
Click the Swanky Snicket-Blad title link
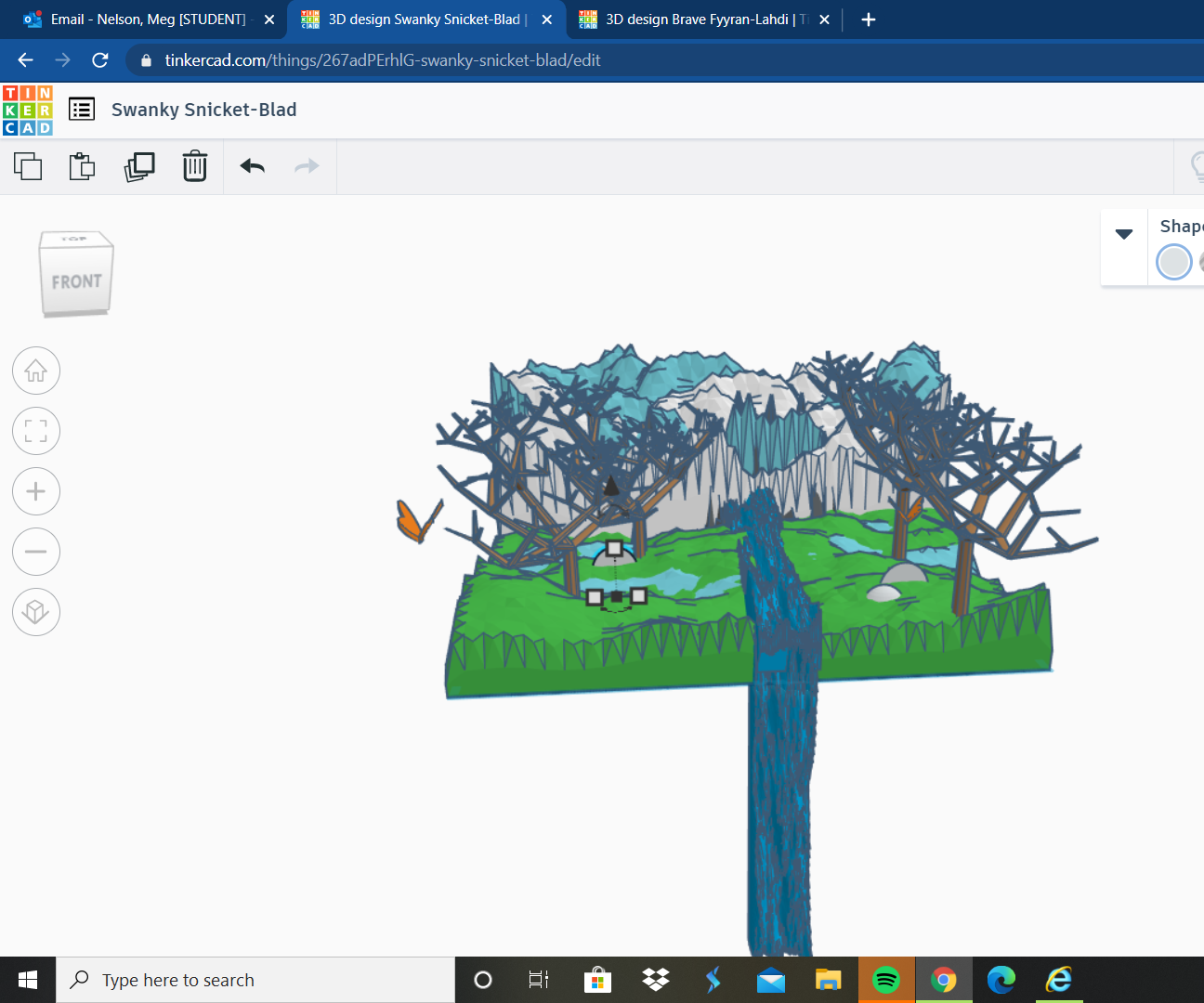coord(203,109)
